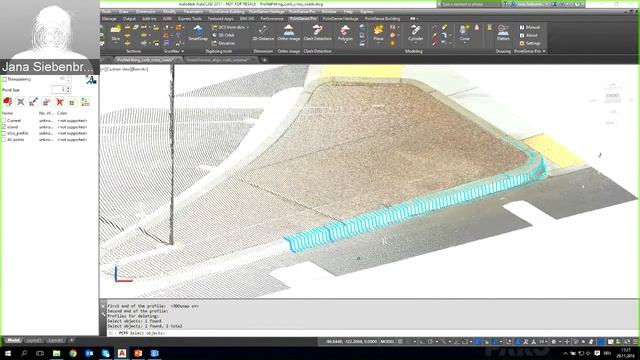
Task: Launch the Clash Detection tool
Action: click(x=317, y=33)
